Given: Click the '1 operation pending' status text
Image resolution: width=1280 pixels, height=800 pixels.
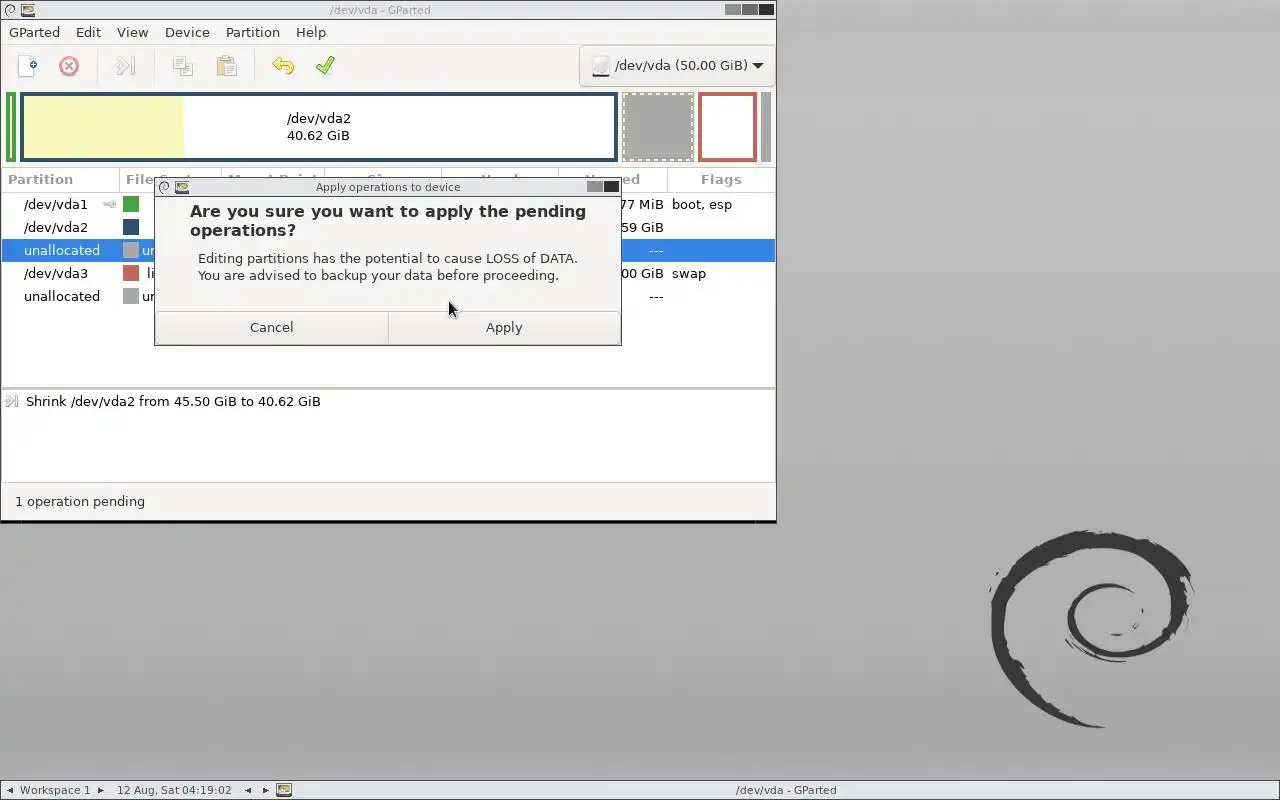Looking at the screenshot, I should coord(80,501).
